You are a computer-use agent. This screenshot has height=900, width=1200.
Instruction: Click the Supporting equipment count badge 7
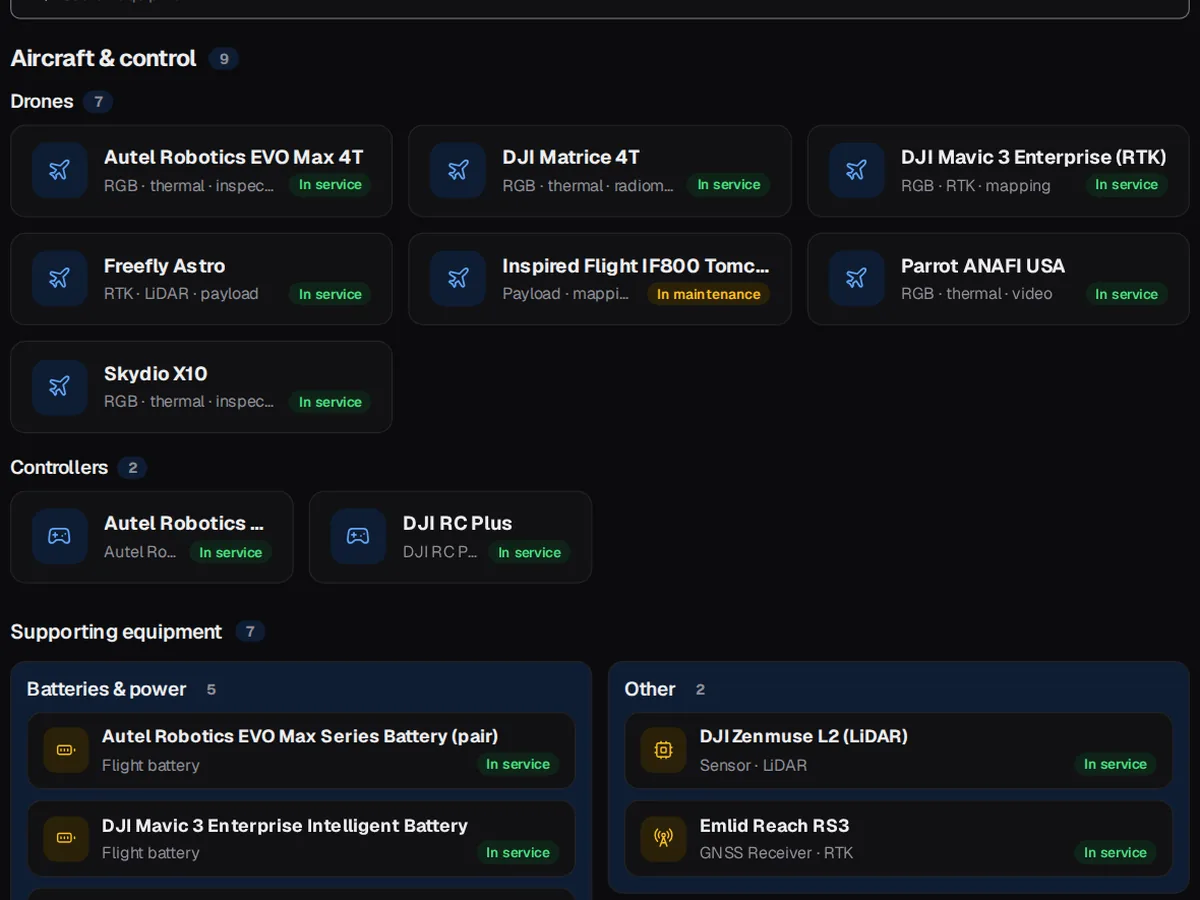(x=250, y=632)
